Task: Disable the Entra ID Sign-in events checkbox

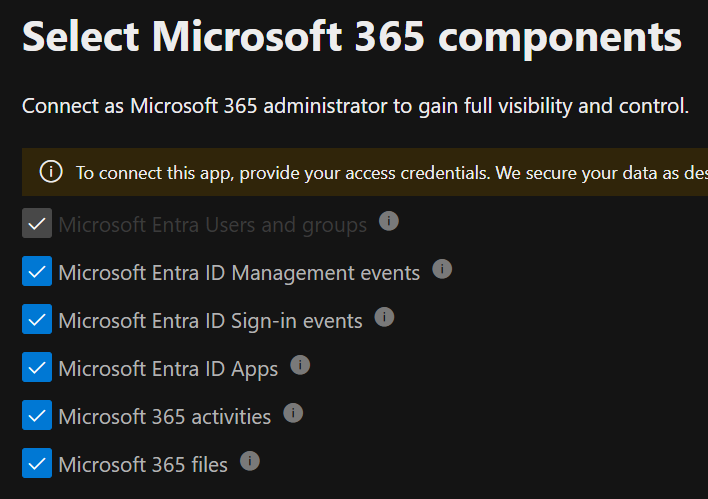Action: click(x=37, y=320)
